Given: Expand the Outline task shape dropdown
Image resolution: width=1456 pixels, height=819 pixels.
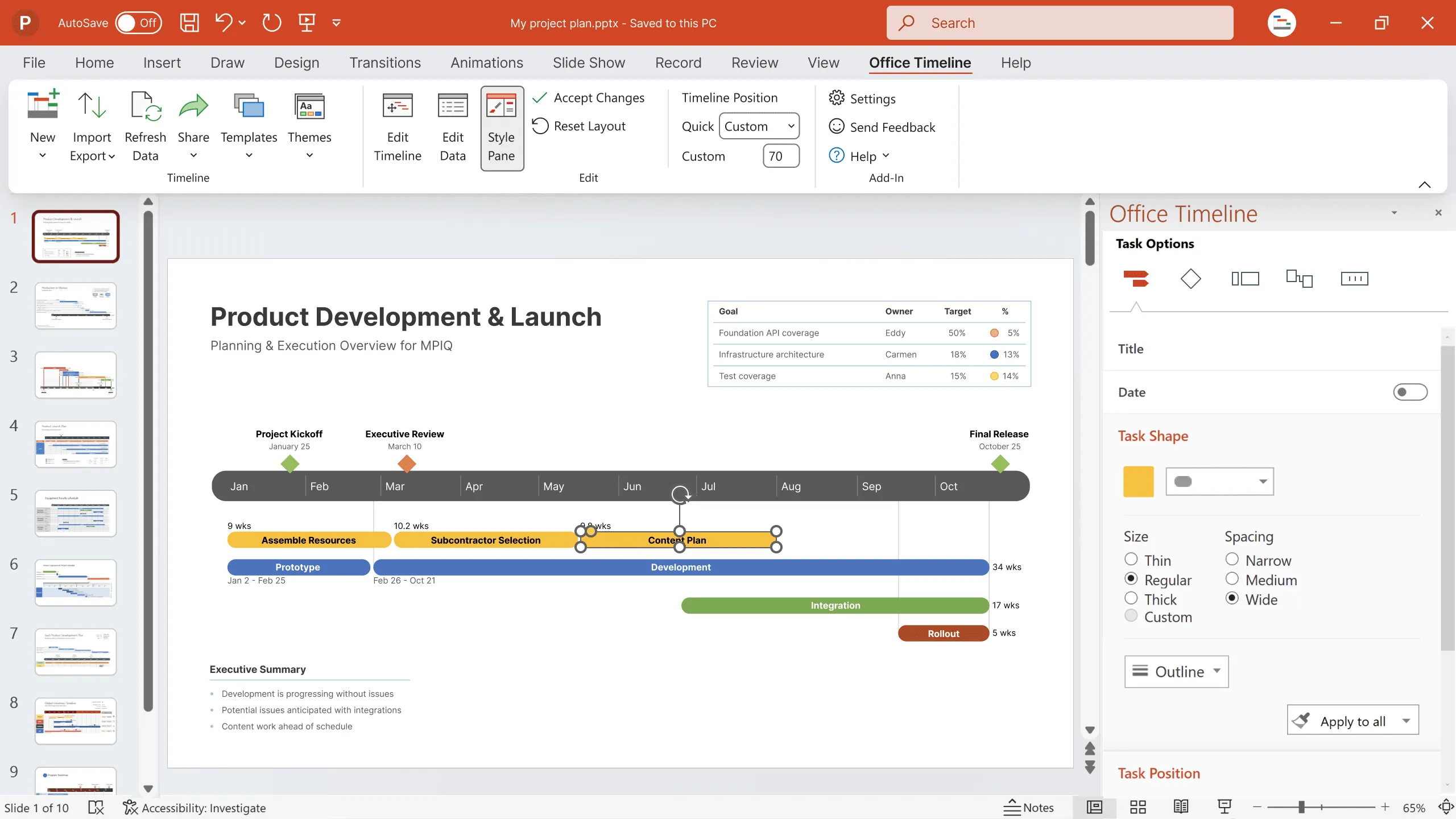Looking at the screenshot, I should pyautogui.click(x=1216, y=671).
